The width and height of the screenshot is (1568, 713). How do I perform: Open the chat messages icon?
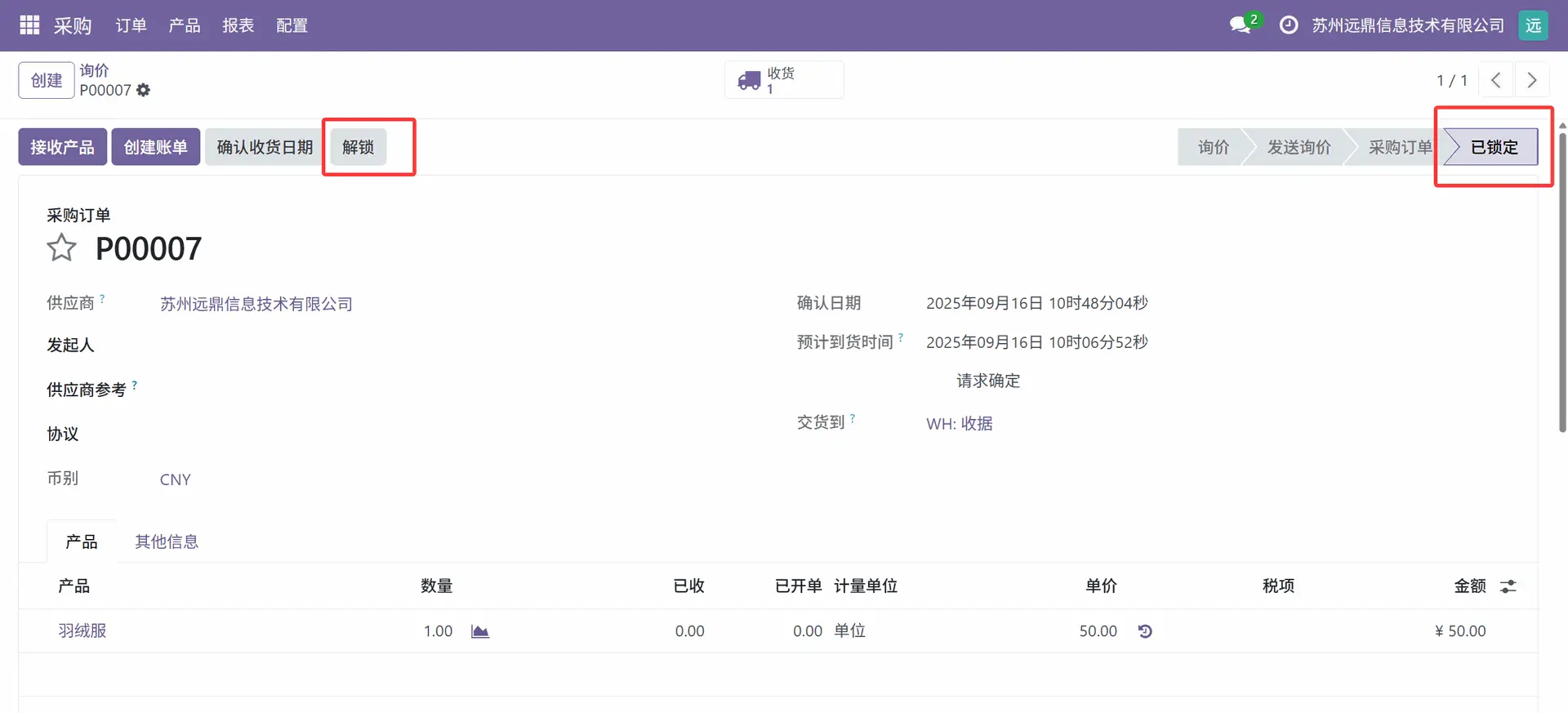coord(1241,25)
